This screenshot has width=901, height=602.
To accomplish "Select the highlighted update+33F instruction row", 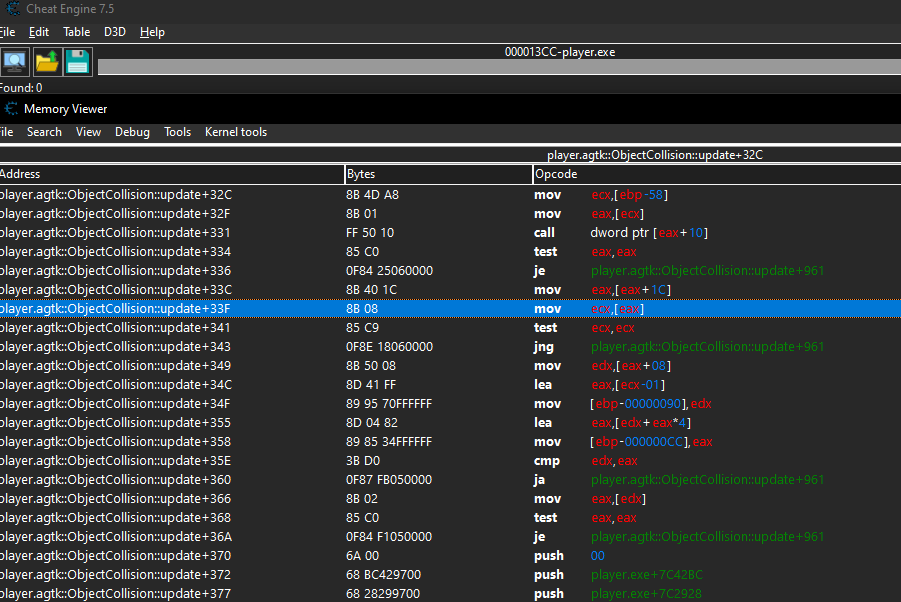I will click(450, 309).
